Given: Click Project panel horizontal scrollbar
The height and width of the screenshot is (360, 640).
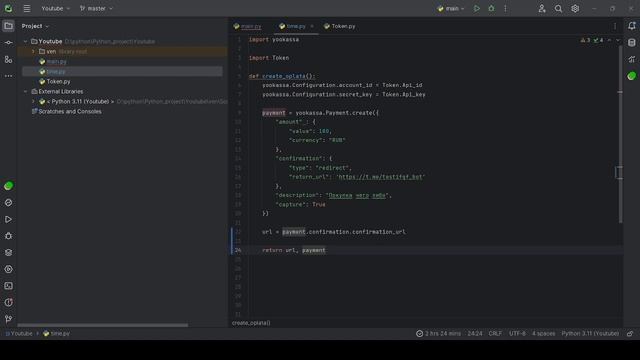Looking at the screenshot, I should 103,325.
